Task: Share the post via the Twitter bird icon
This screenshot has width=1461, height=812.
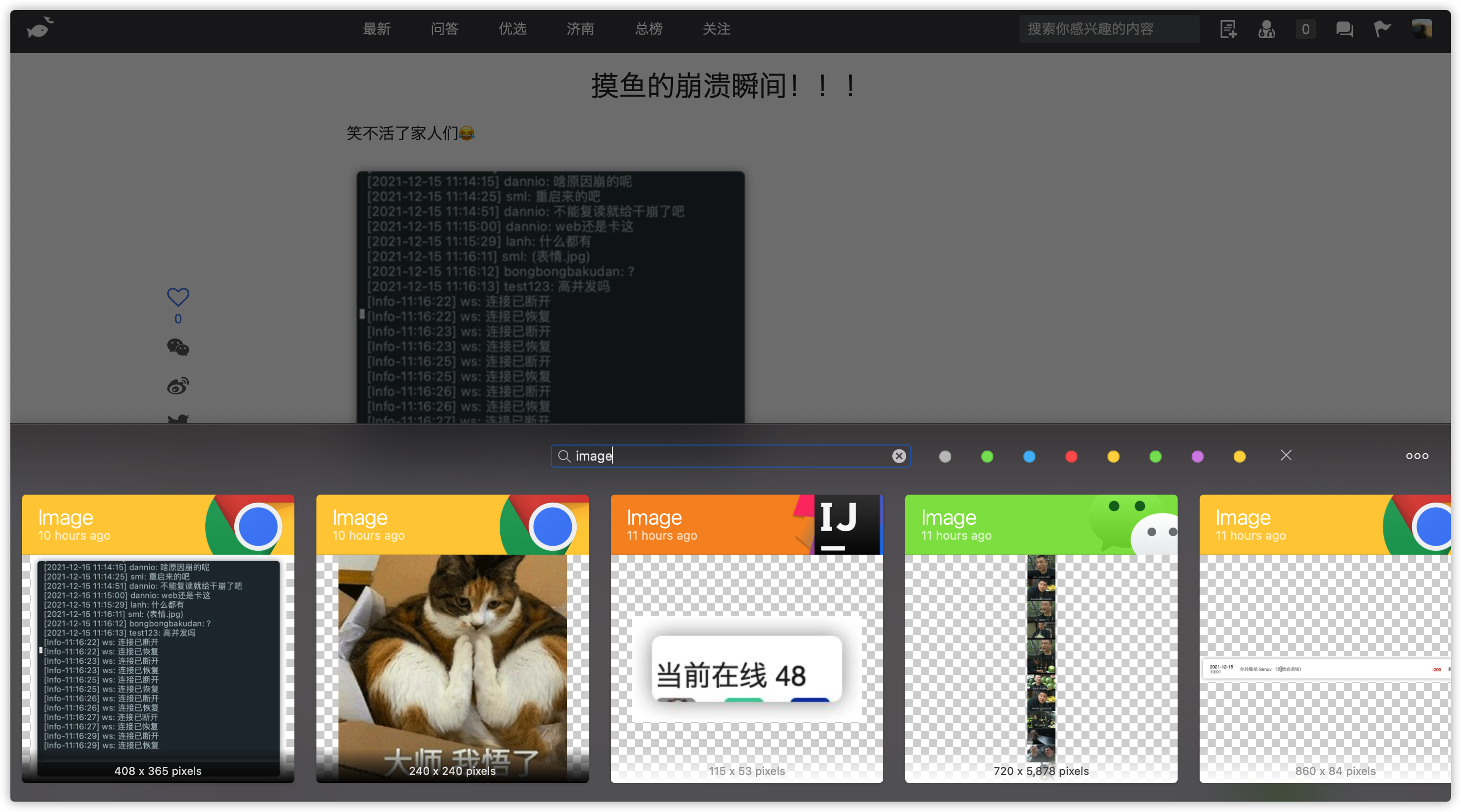Action: tap(178, 419)
